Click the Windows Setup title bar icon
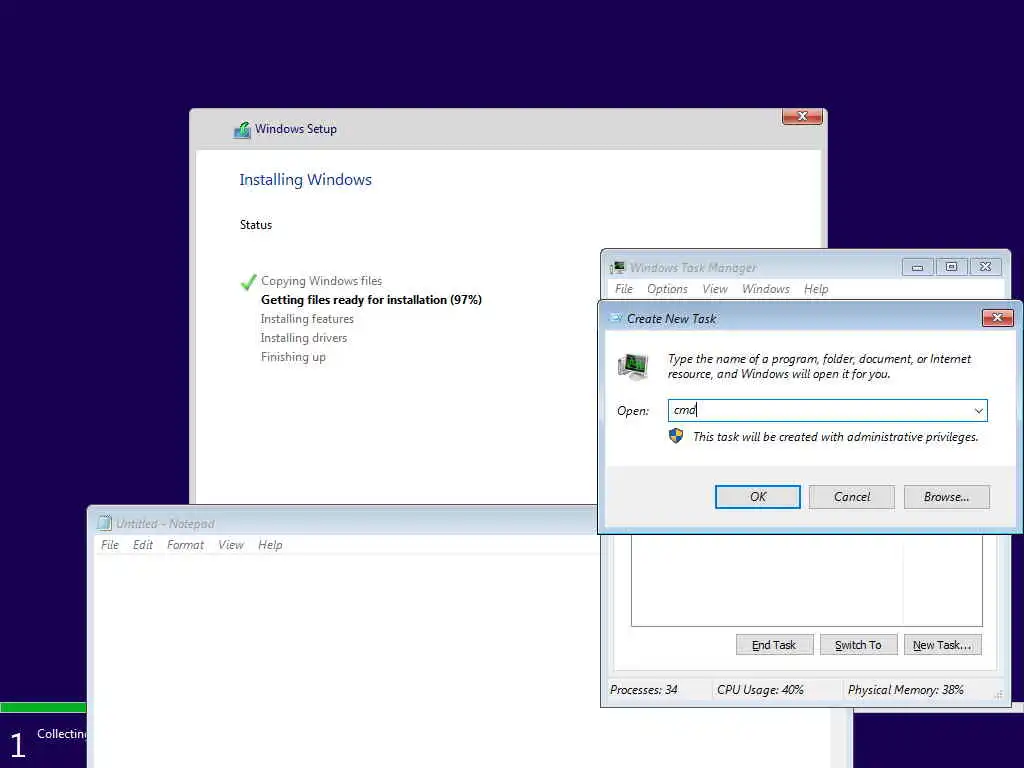The width and height of the screenshot is (1024, 768). pyautogui.click(x=242, y=129)
